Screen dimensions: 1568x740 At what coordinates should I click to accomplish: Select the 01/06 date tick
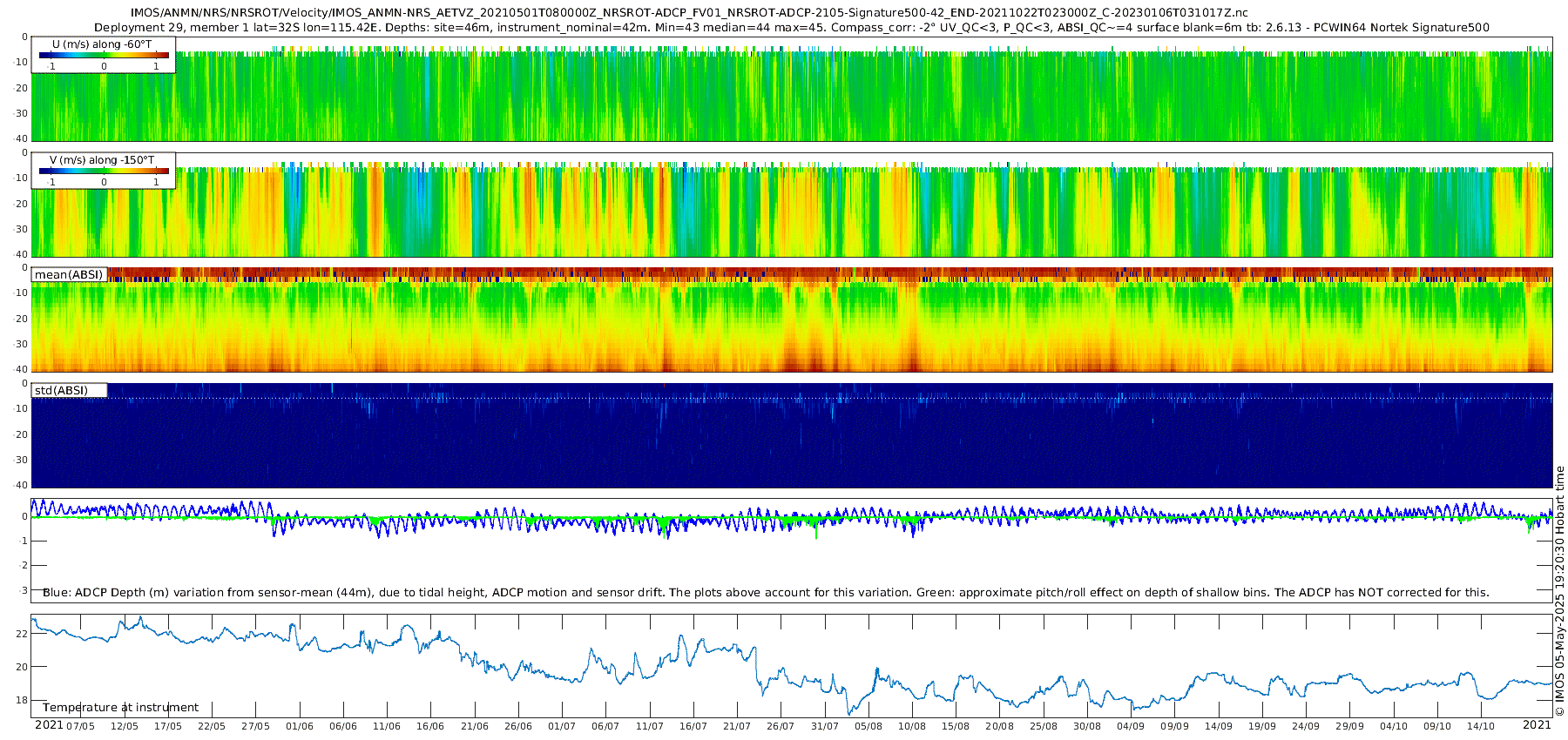(x=299, y=727)
